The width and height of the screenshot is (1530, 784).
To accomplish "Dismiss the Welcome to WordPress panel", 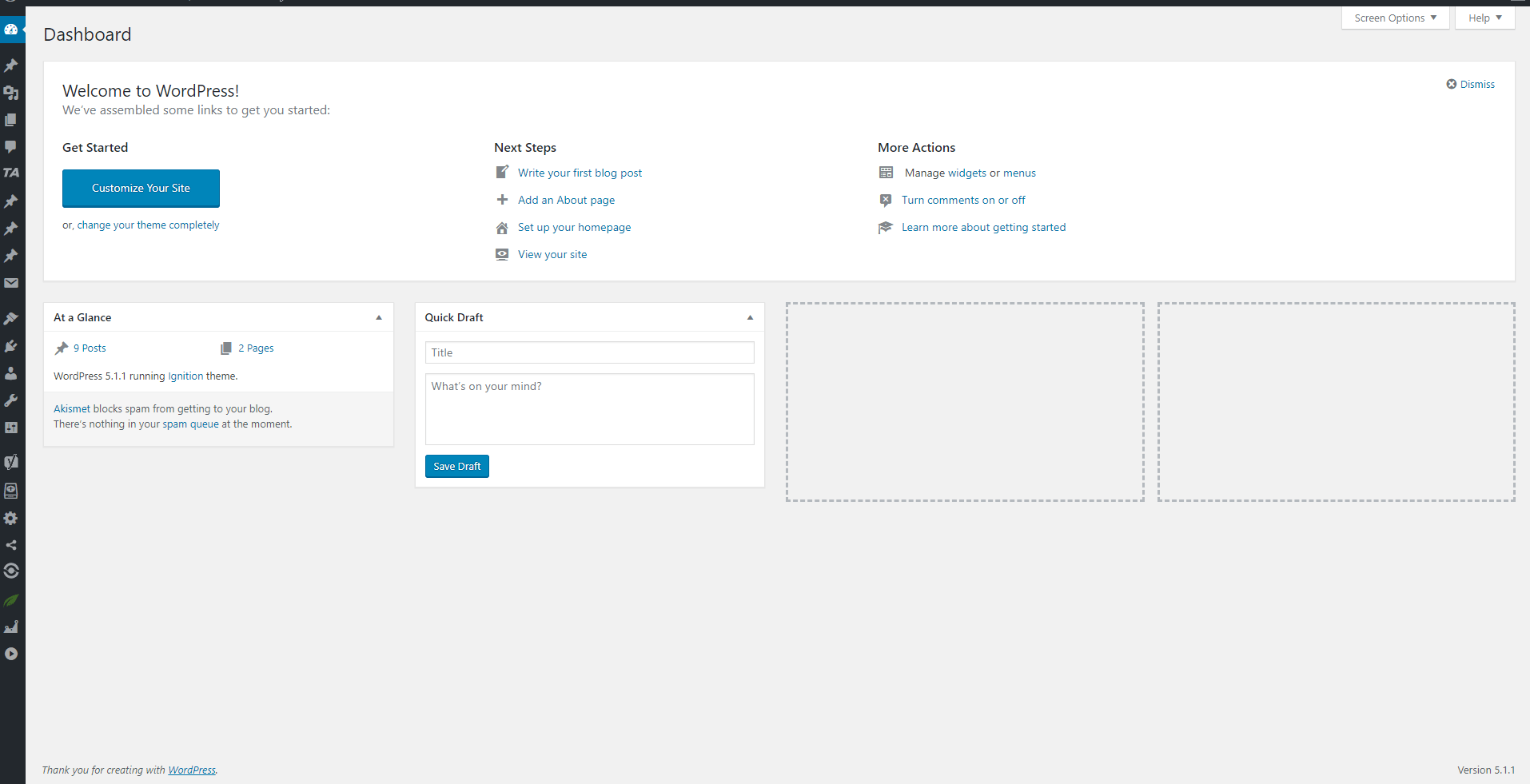I will pyautogui.click(x=1470, y=84).
